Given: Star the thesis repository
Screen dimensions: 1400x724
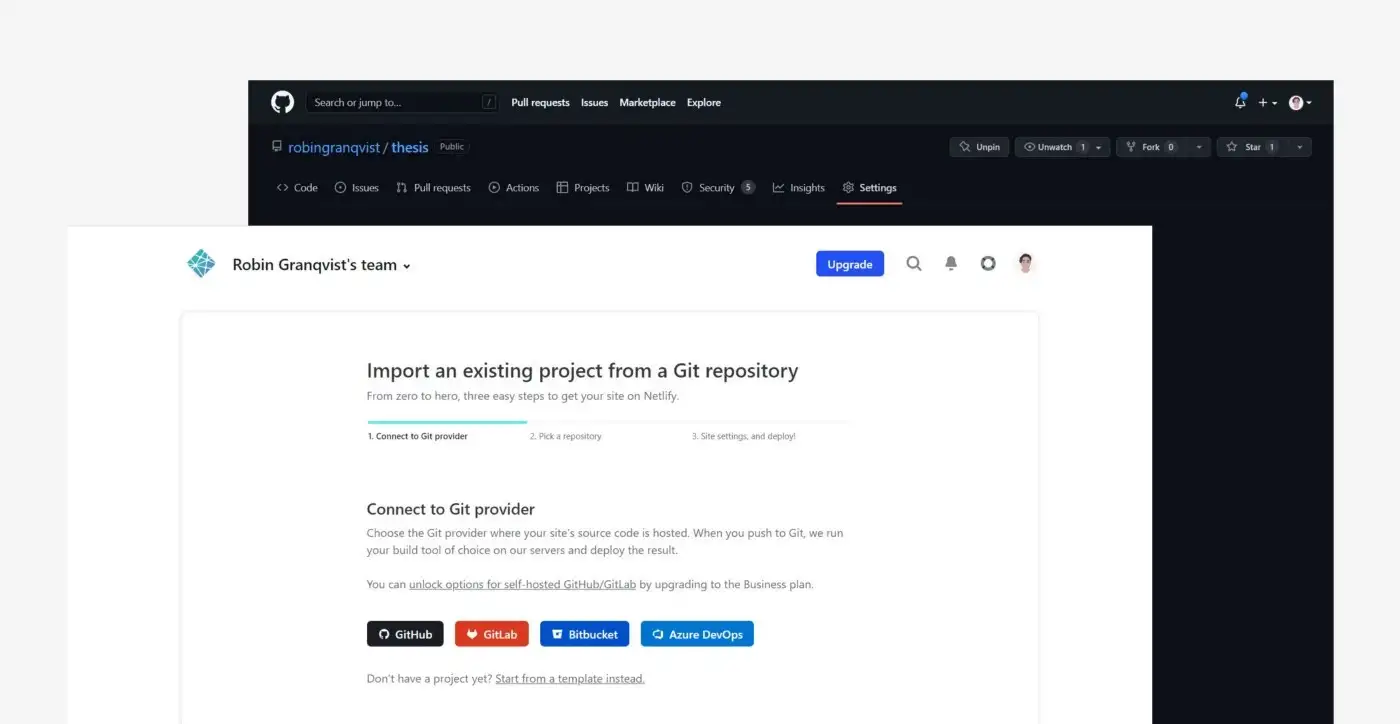Looking at the screenshot, I should [x=1252, y=146].
